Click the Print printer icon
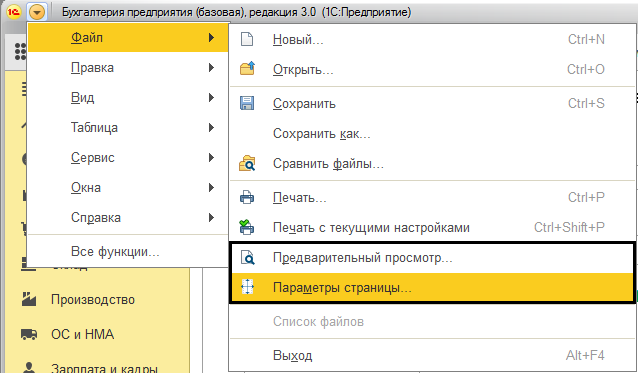 [x=247, y=198]
